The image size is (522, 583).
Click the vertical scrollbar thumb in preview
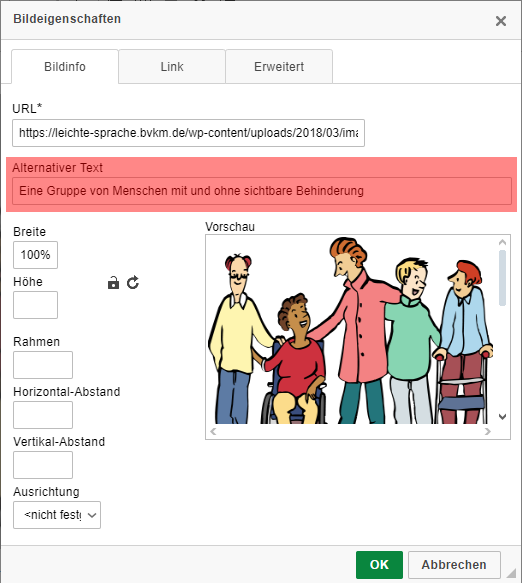click(x=502, y=278)
